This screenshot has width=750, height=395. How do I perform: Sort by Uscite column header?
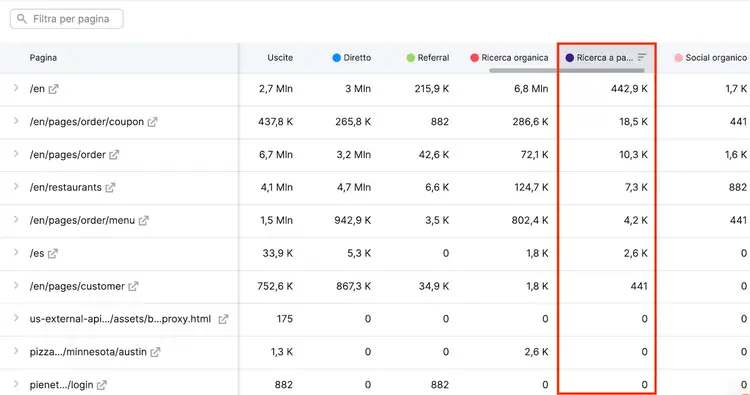[280, 58]
